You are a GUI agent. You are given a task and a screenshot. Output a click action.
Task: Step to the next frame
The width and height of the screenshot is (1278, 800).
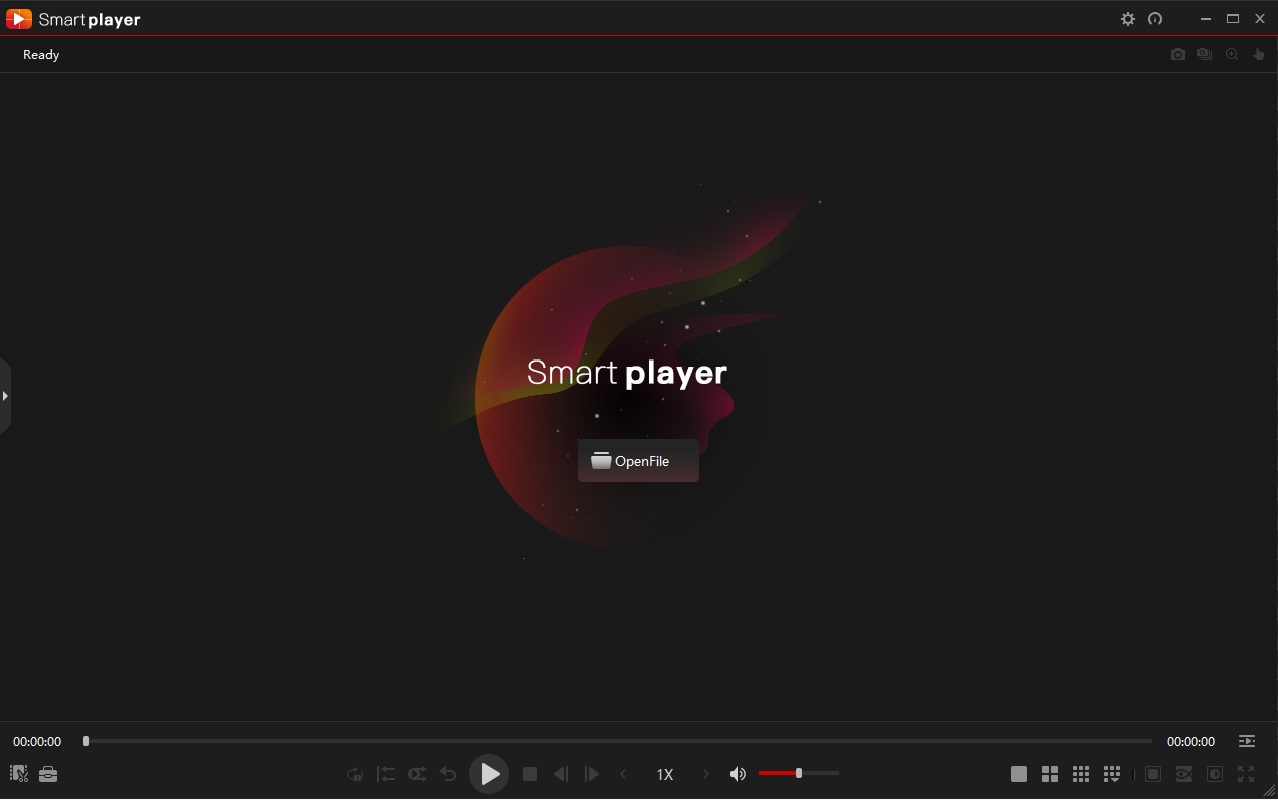(592, 774)
